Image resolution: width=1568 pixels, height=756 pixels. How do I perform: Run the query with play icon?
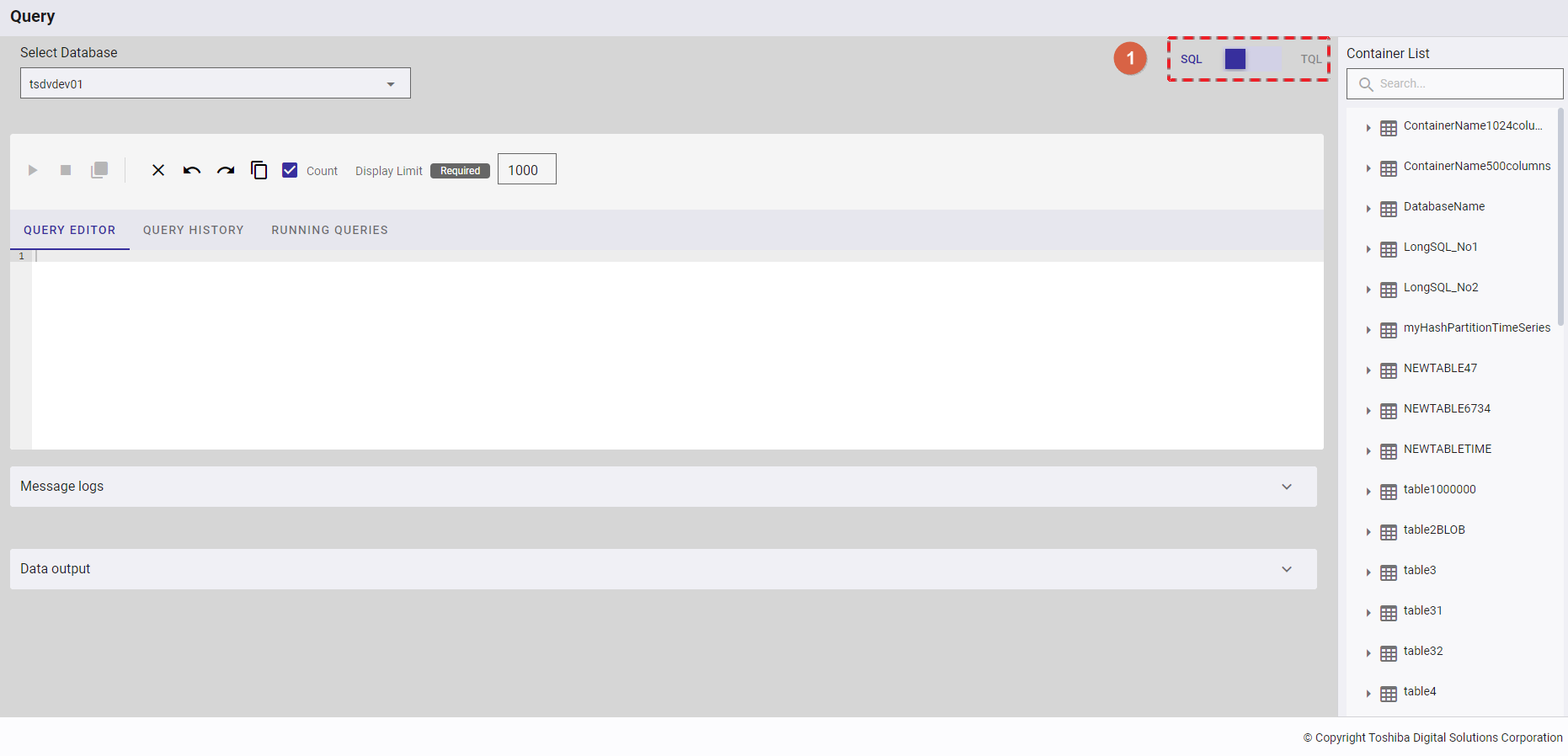click(x=33, y=170)
